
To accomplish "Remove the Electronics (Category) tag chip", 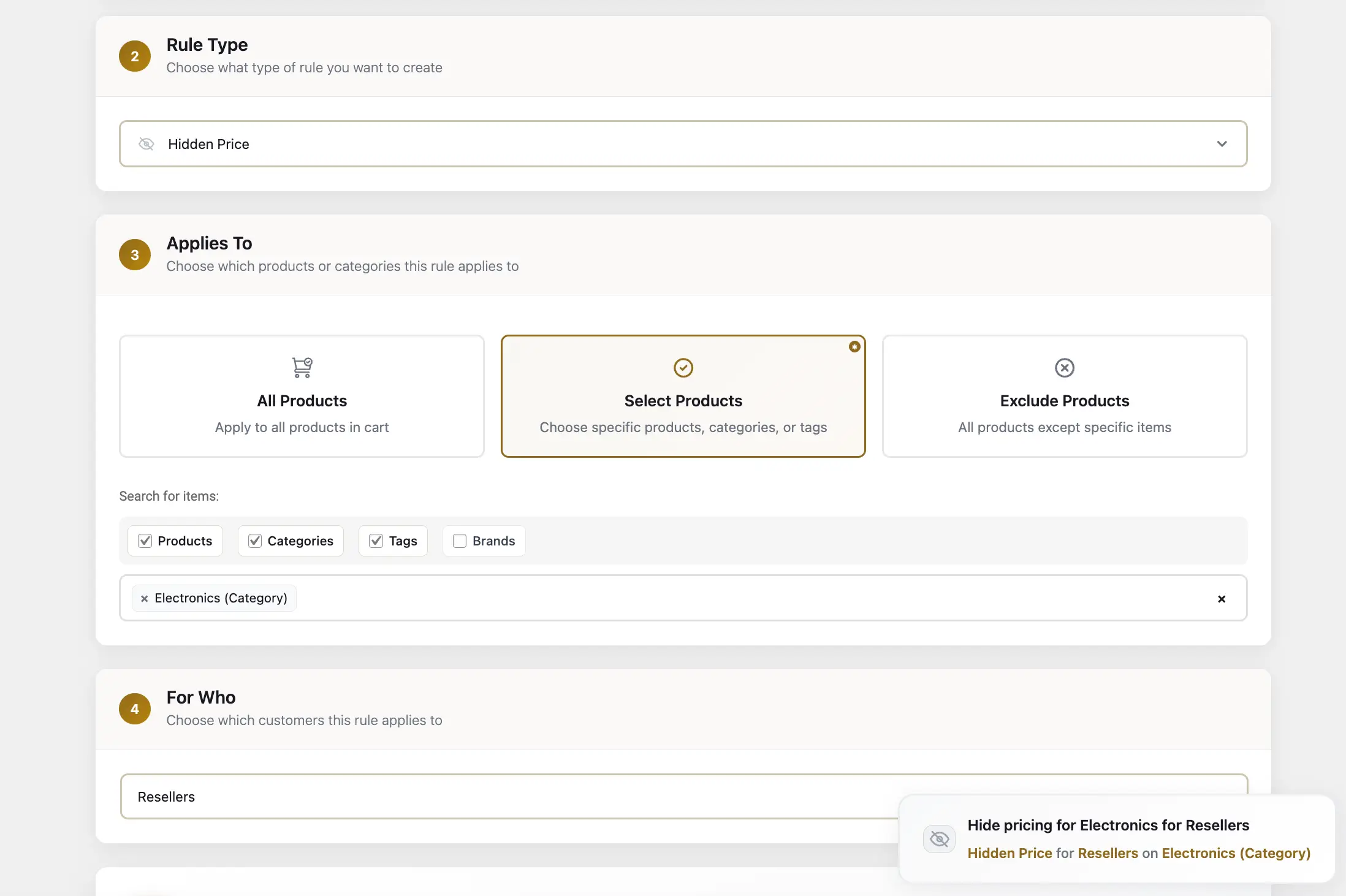I will (145, 599).
